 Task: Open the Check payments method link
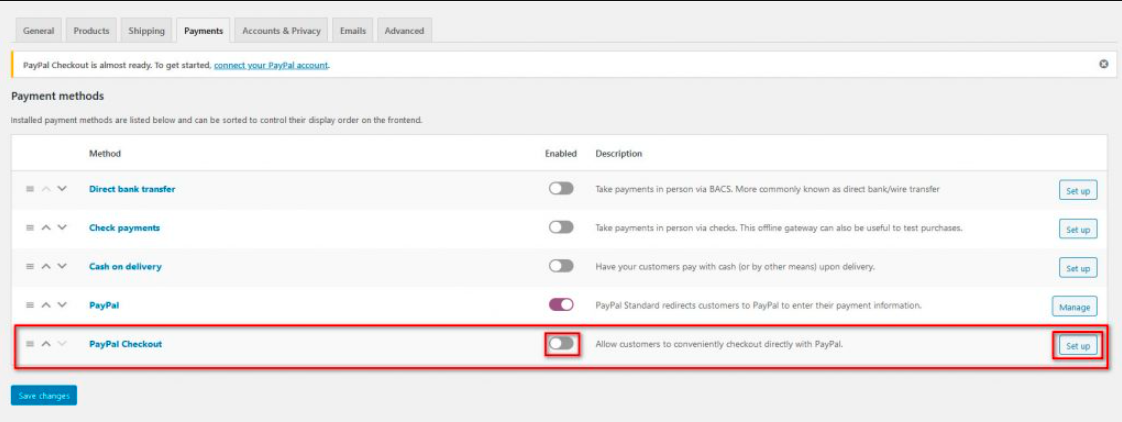click(x=124, y=228)
